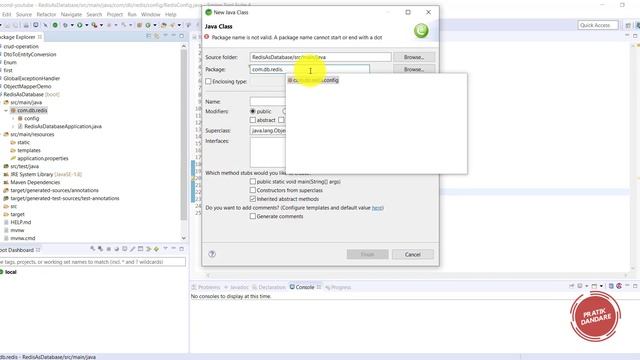
Task: Select the local node in Boot Dashboard
Action: pos(11,272)
